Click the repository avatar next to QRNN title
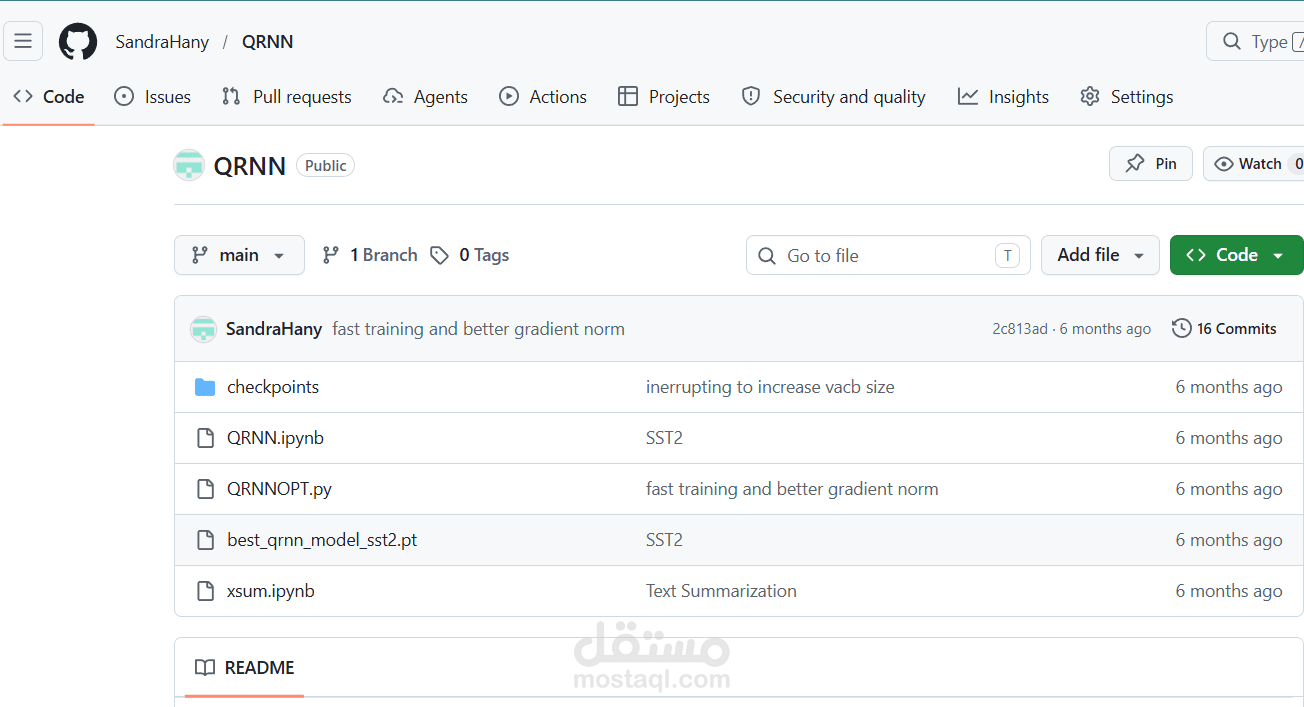 coord(189,165)
